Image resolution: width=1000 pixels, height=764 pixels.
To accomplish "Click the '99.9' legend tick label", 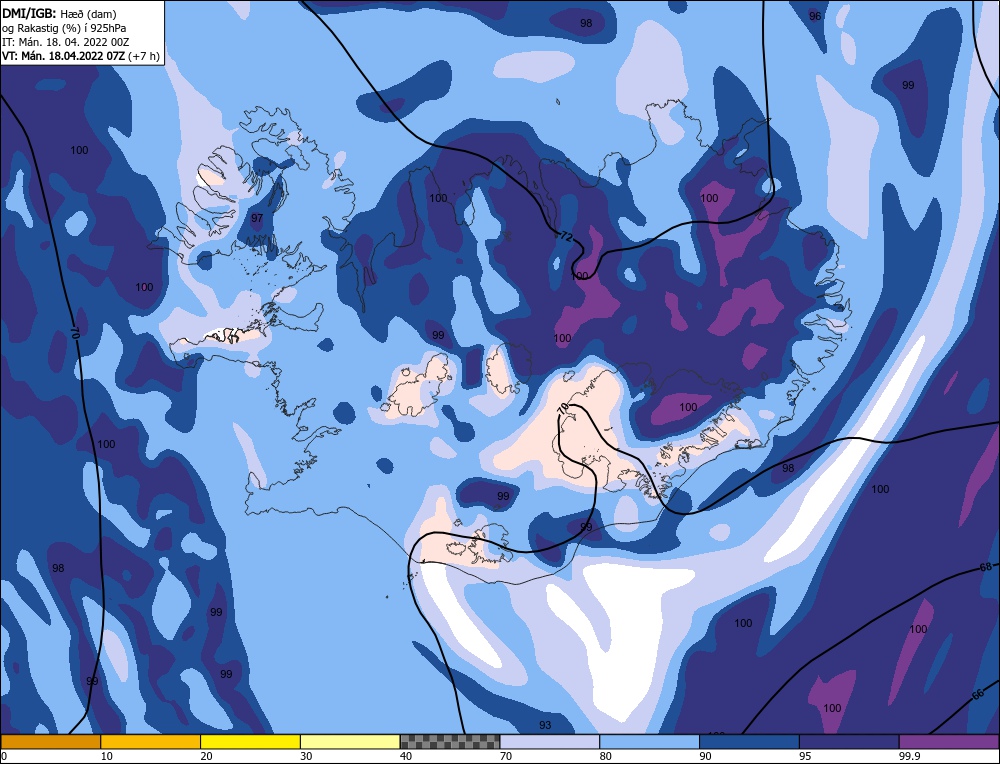I will [x=909, y=756].
